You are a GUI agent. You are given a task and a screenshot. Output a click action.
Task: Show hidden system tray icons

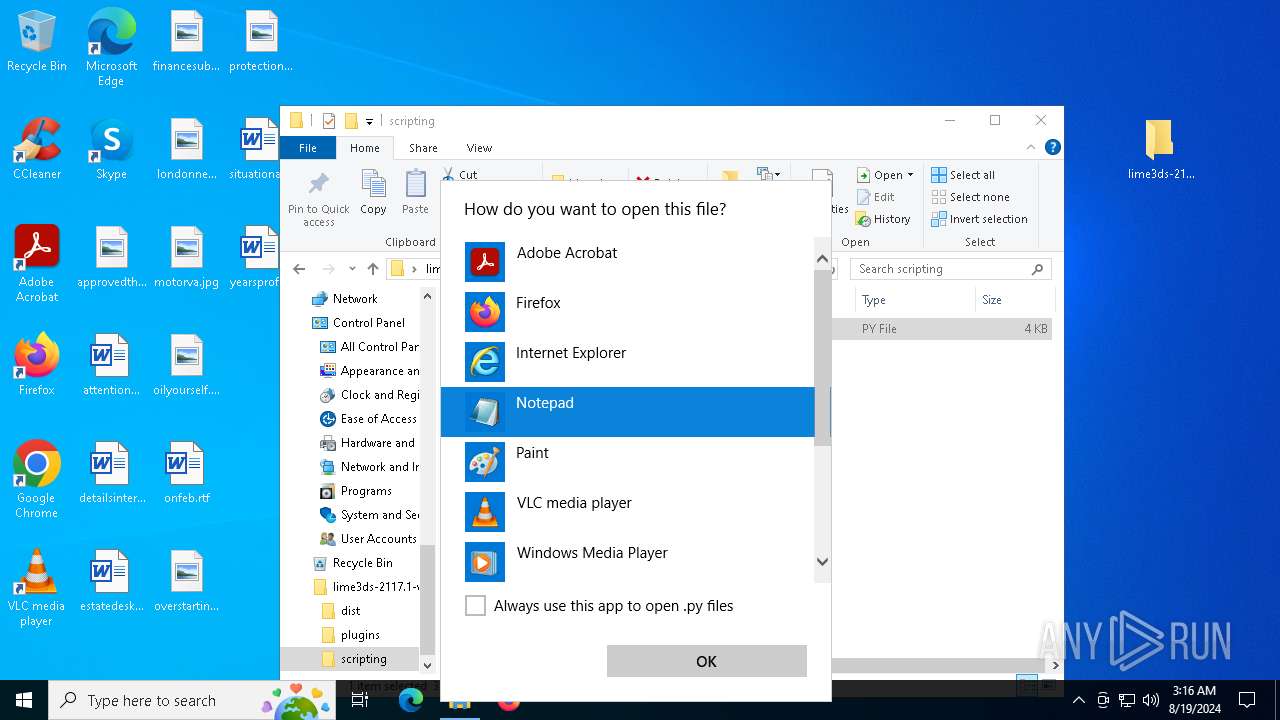tap(1078, 700)
